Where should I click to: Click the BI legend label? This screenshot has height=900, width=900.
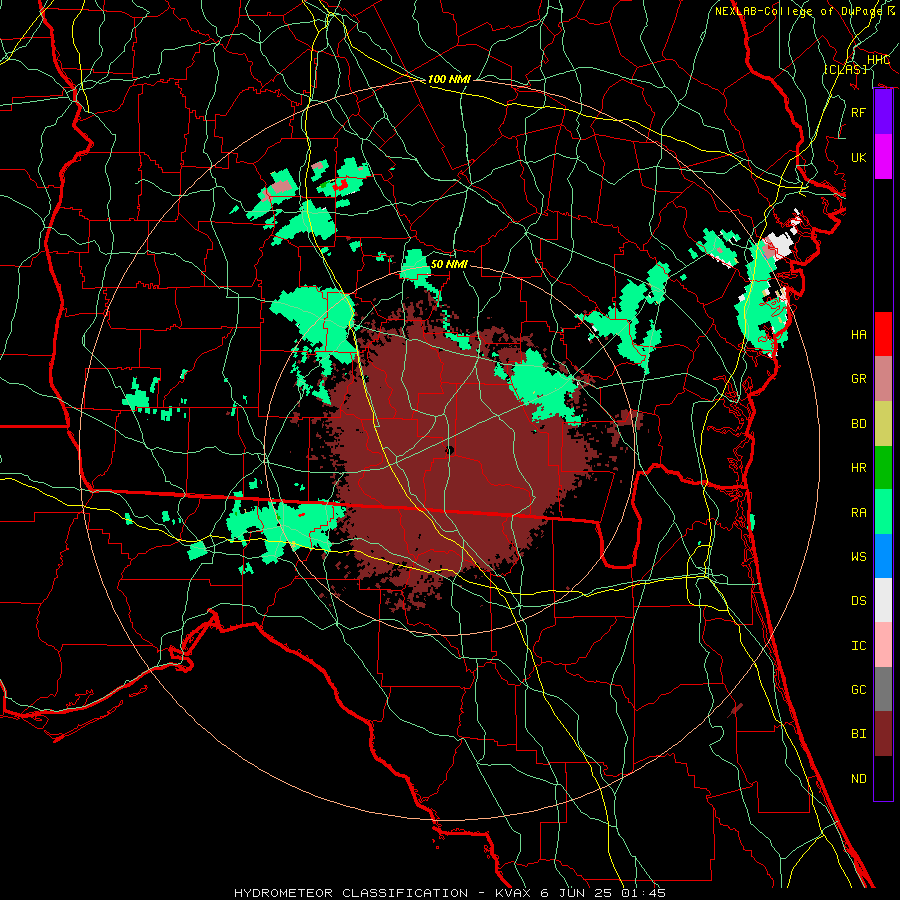858,734
